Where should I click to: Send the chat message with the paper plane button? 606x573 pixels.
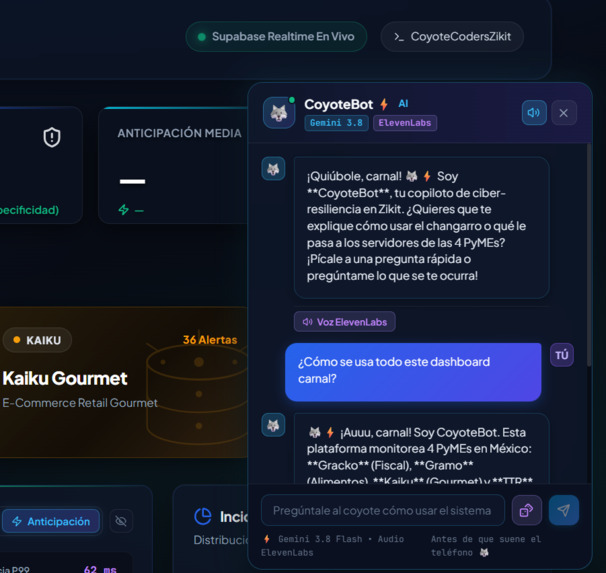[564, 510]
